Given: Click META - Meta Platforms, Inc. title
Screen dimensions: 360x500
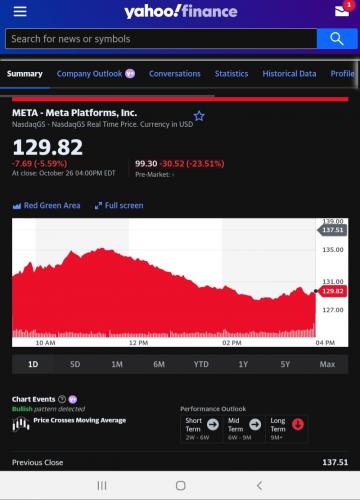Looking at the screenshot, I should pyautogui.click(x=75, y=113).
